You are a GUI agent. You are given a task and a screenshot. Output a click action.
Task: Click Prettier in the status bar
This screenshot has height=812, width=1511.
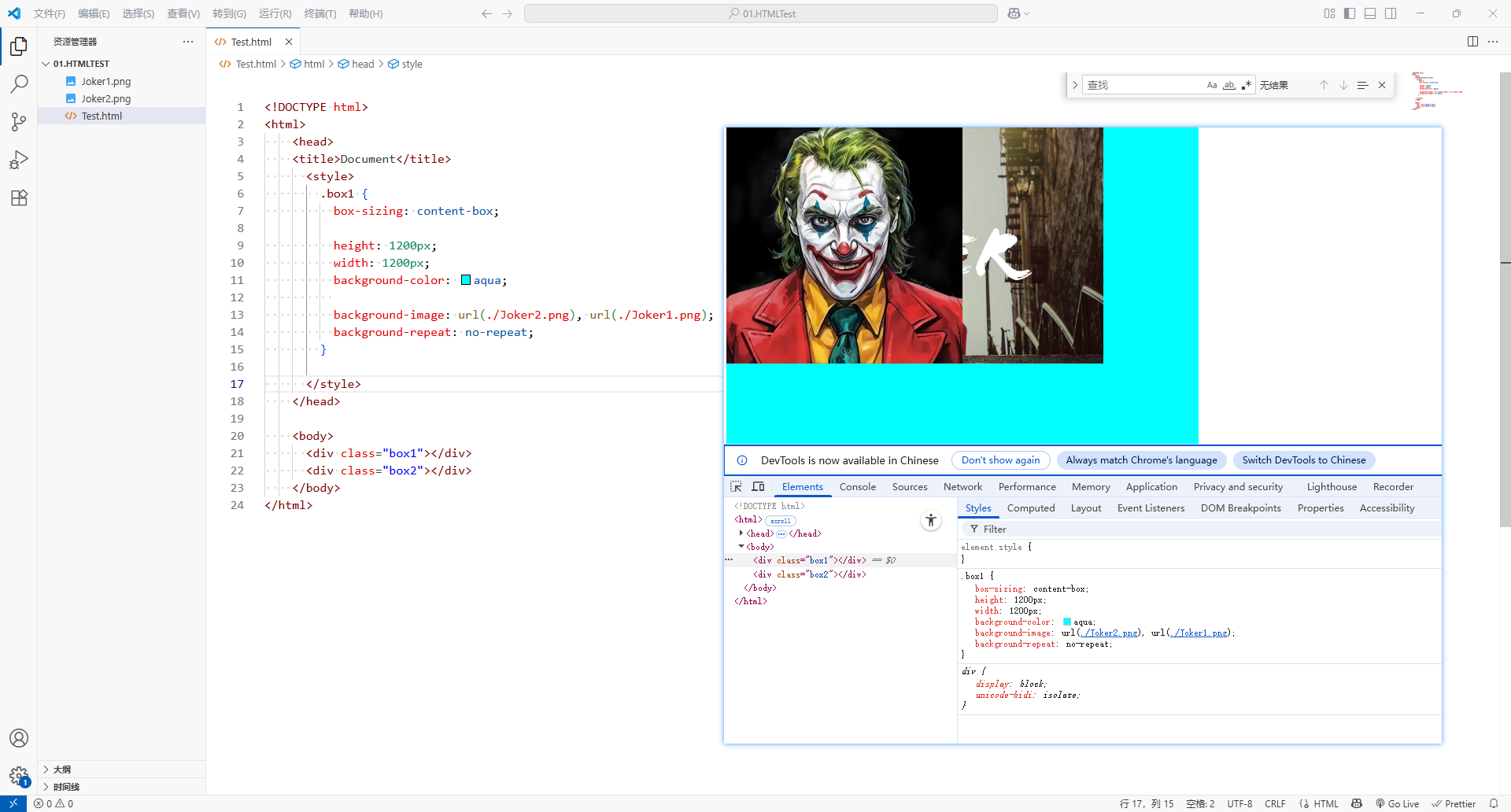click(x=1454, y=803)
